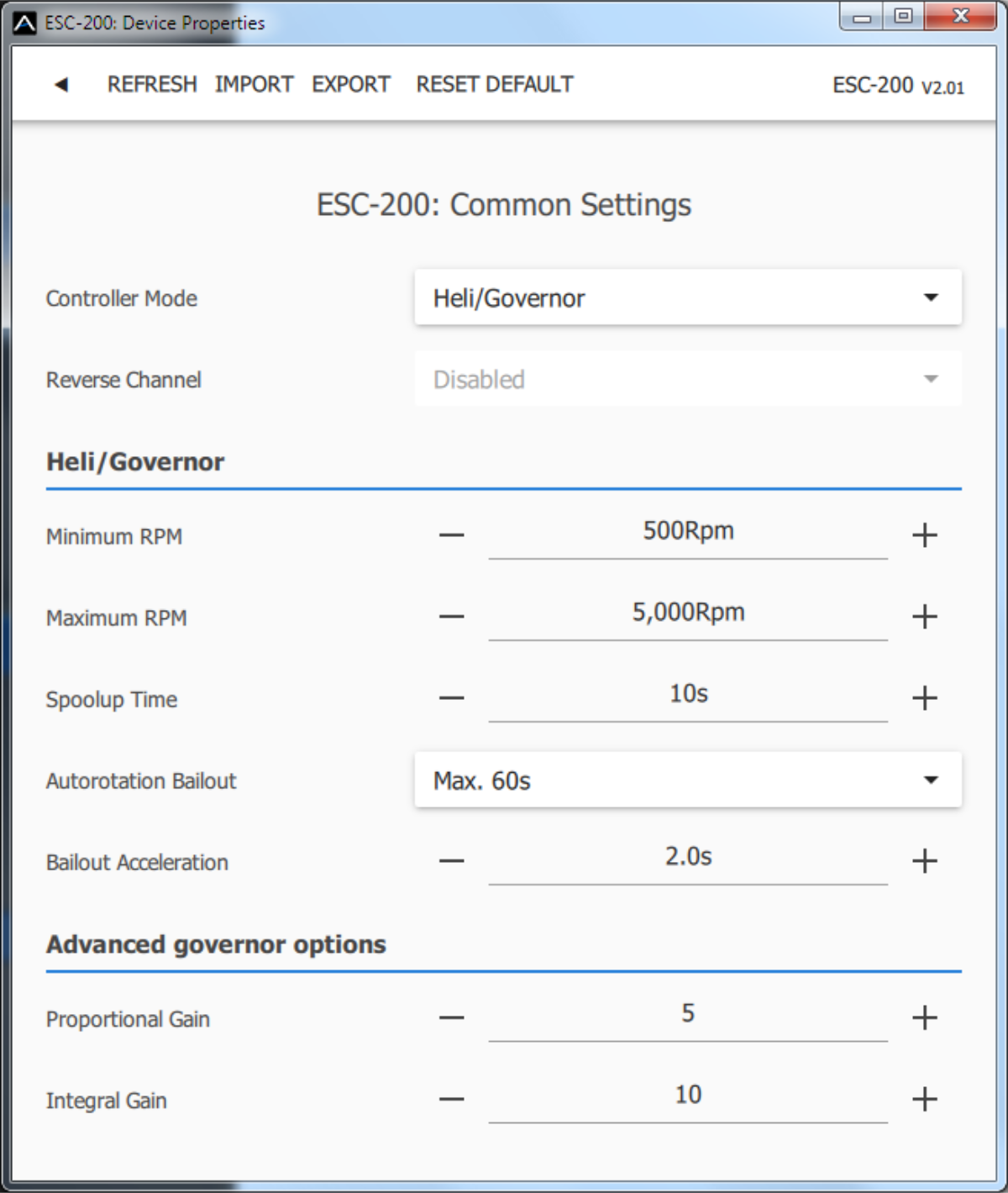Image resolution: width=1008 pixels, height=1193 pixels.
Task: Click the EXPORT button
Action: coord(351,84)
